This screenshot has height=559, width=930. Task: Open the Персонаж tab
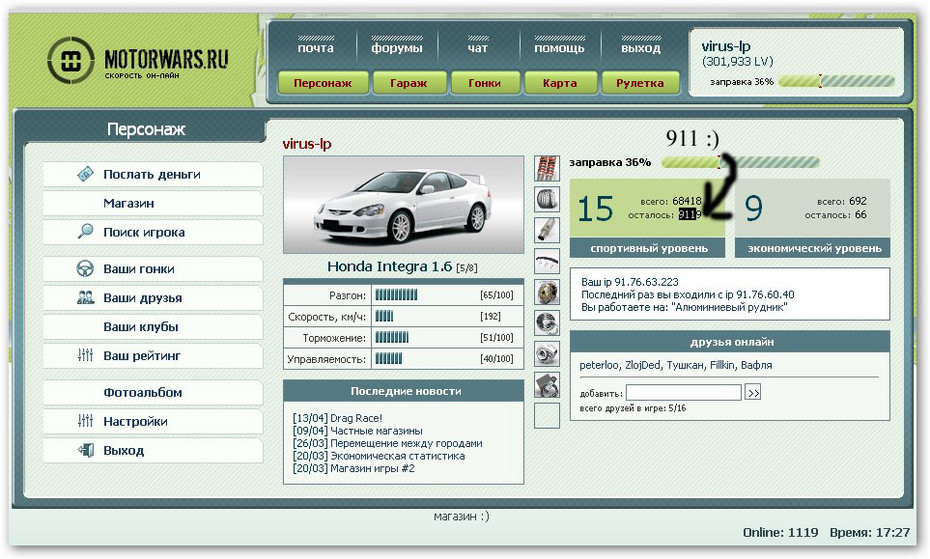[x=323, y=83]
